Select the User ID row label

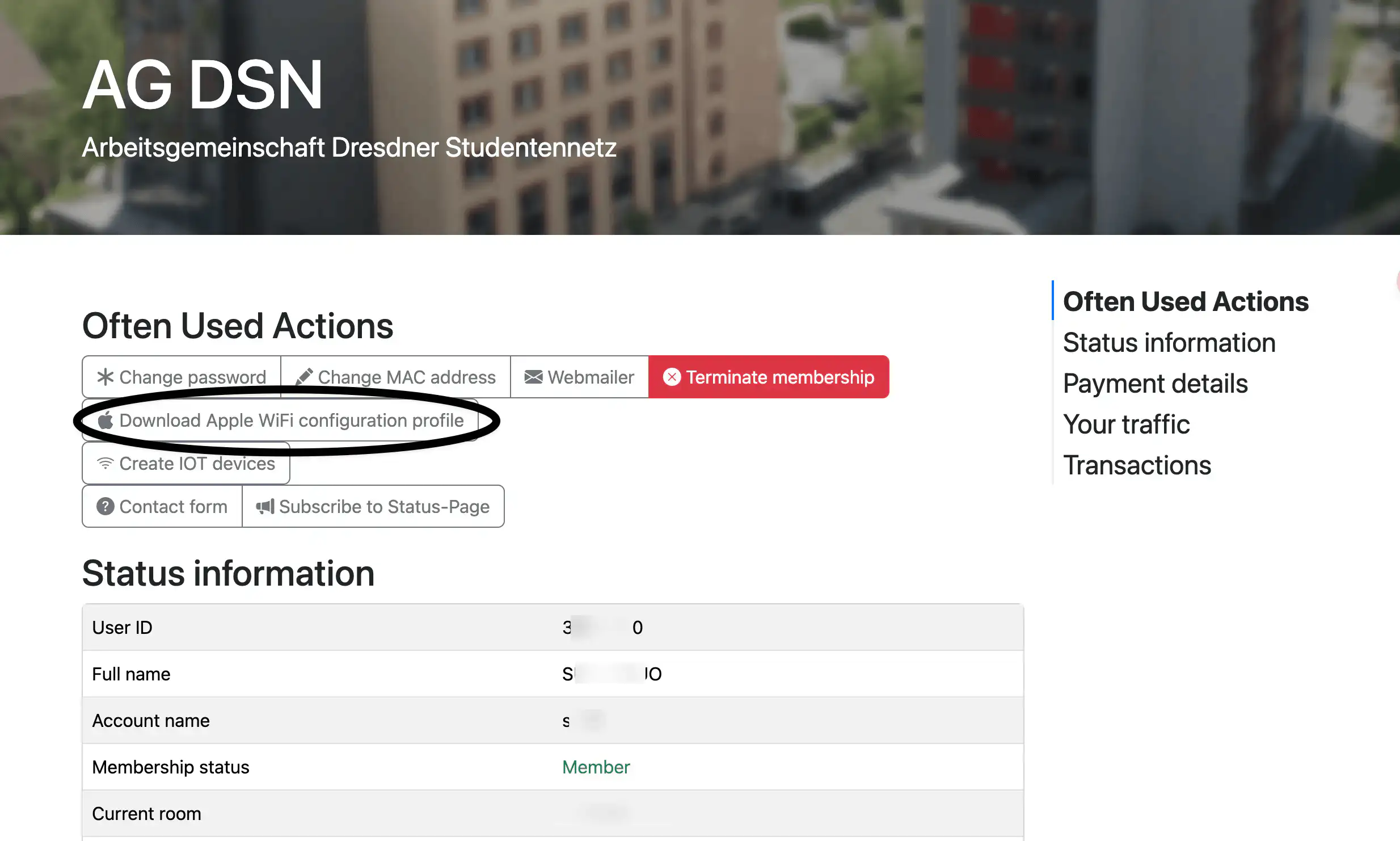123,628
